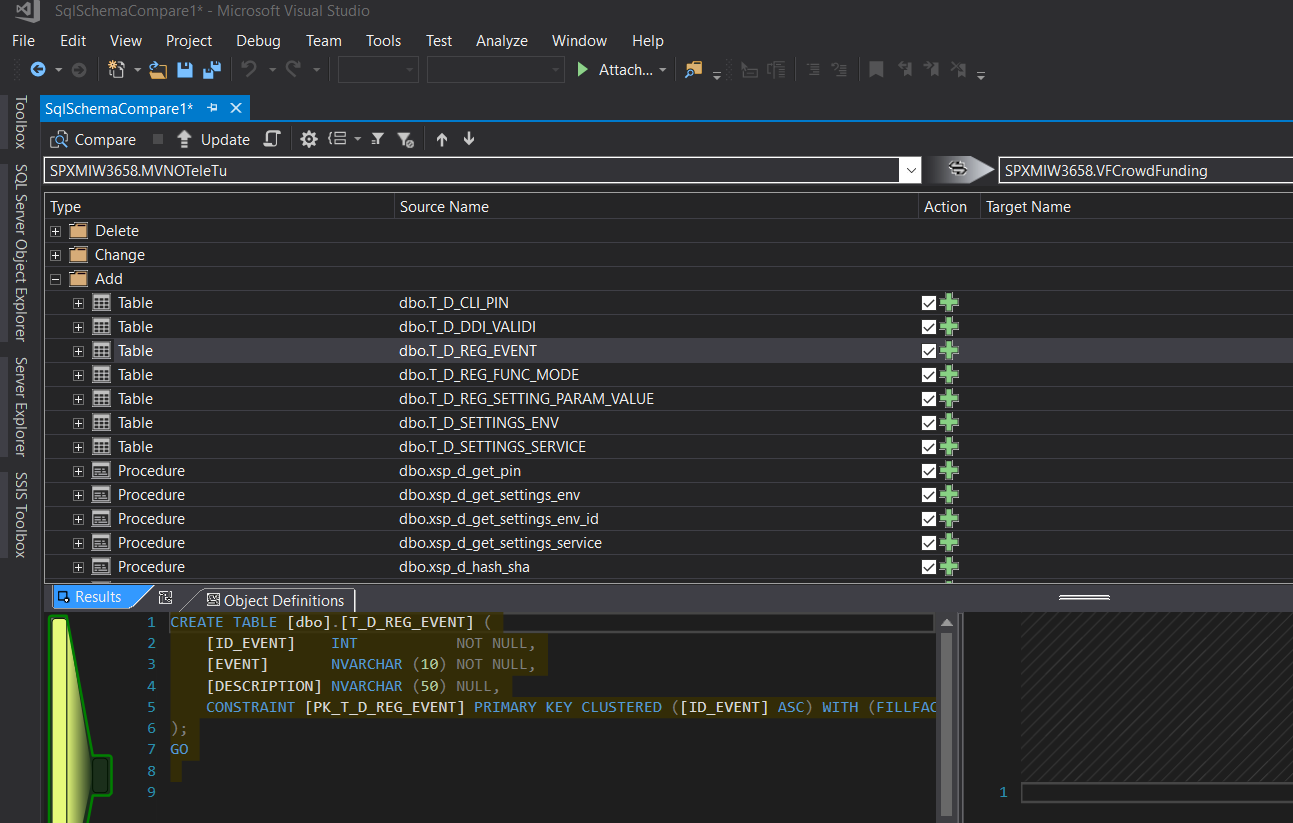Click the Update button
This screenshot has height=823, width=1293.
(x=214, y=139)
